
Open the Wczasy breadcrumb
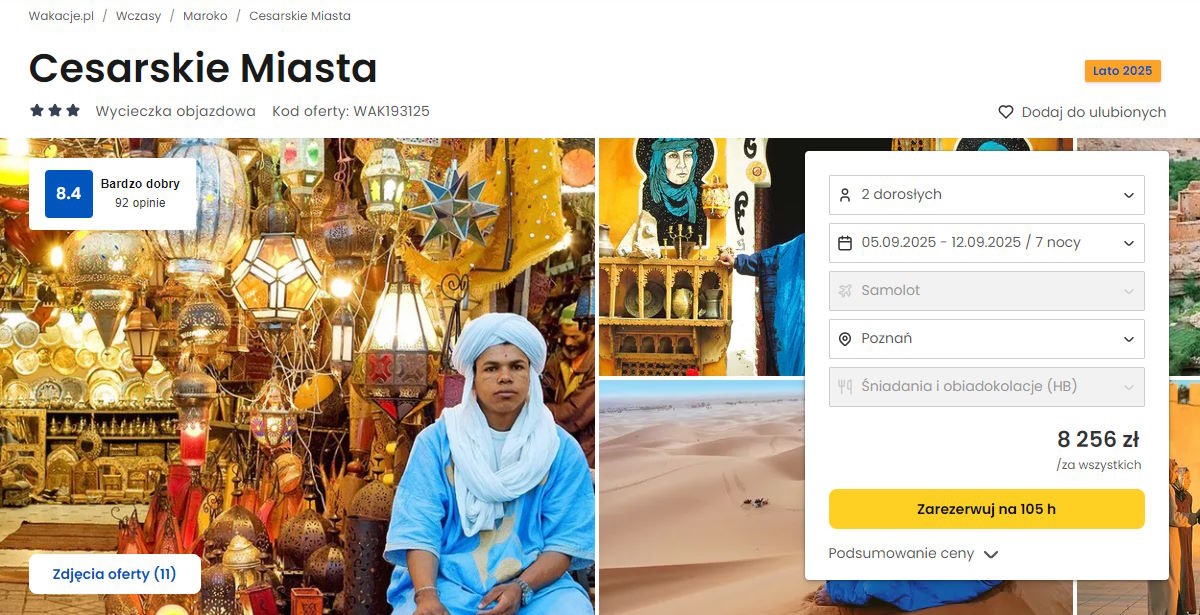point(139,16)
